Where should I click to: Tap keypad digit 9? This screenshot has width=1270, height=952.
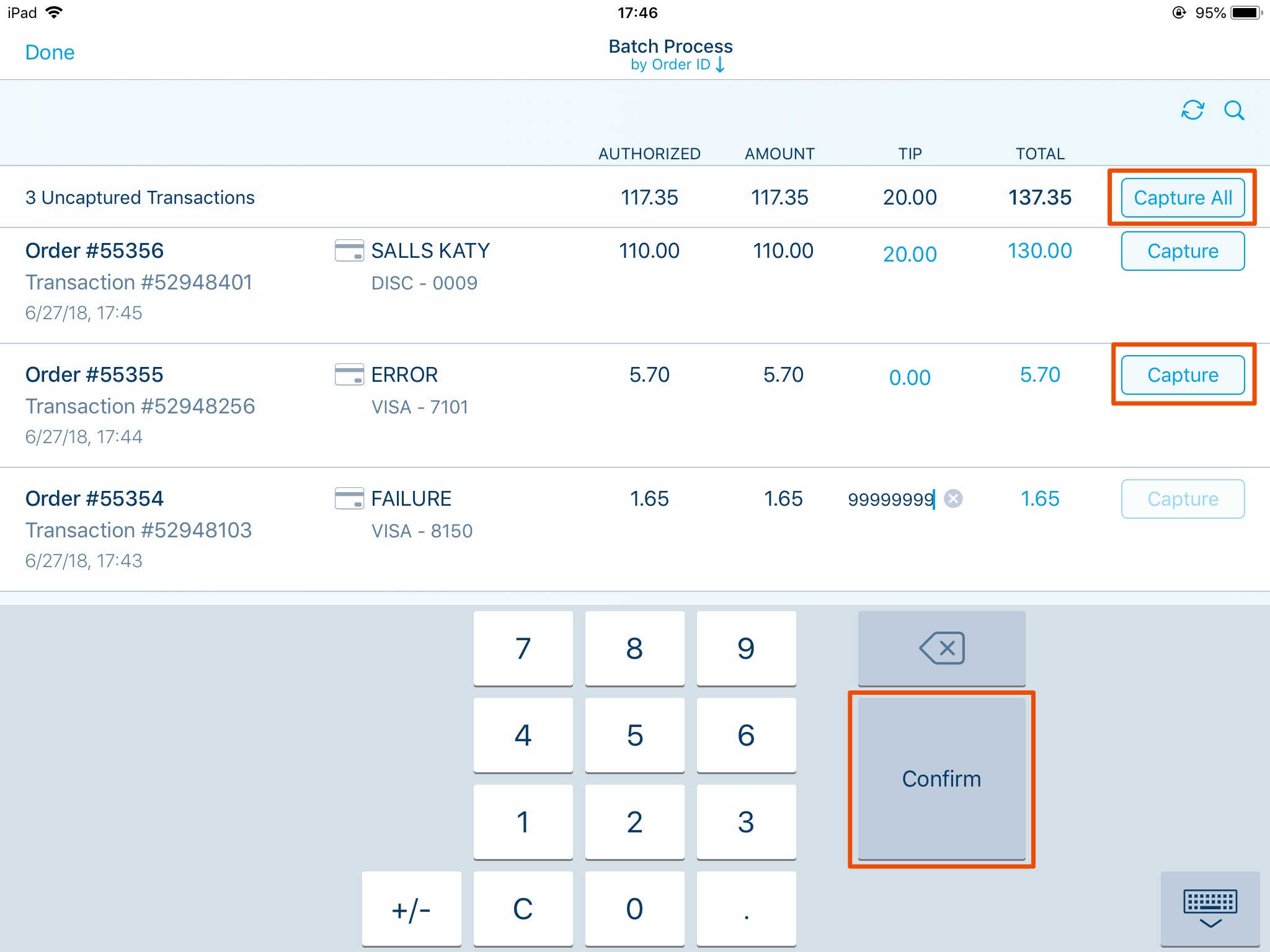[746, 648]
